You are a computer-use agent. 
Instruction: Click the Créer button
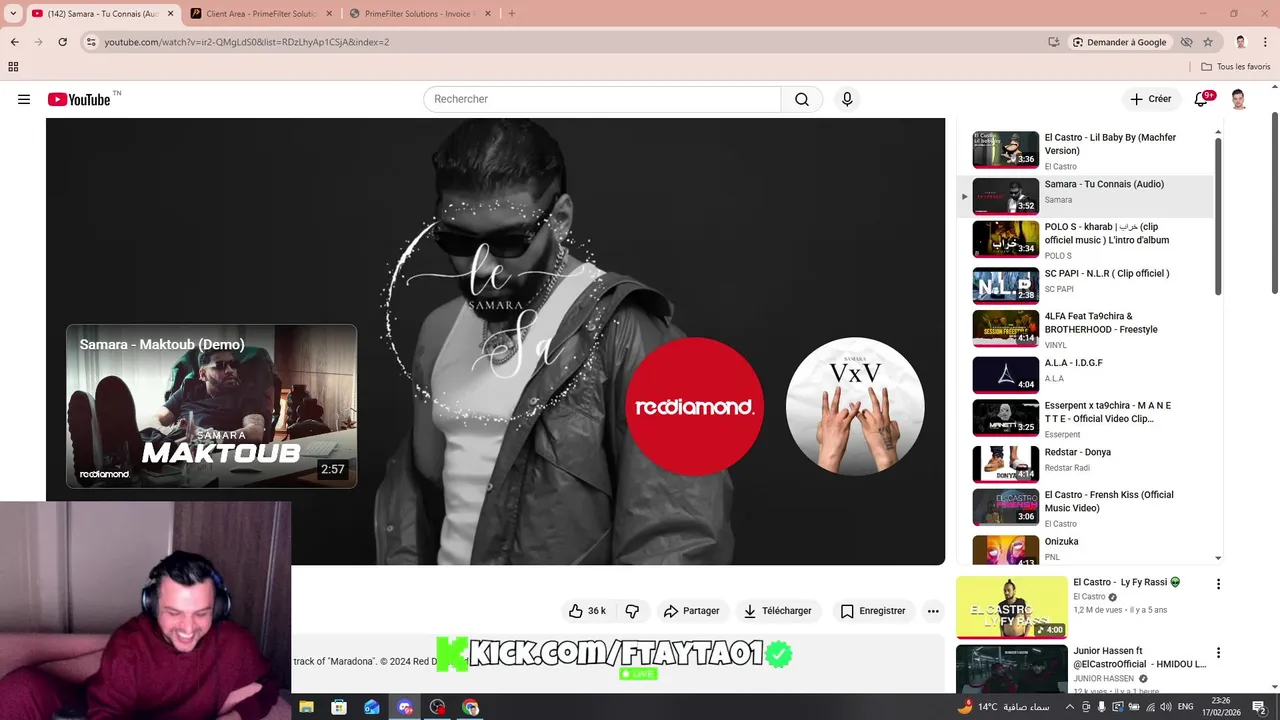tap(1151, 99)
